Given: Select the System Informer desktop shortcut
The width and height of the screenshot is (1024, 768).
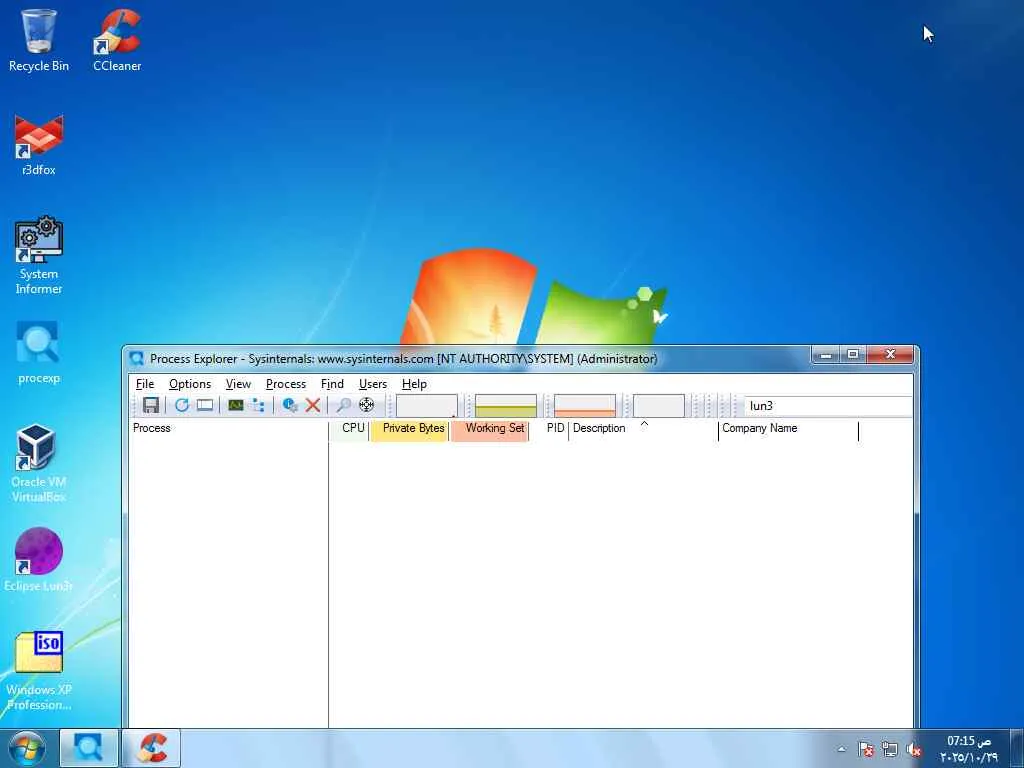Looking at the screenshot, I should (x=39, y=256).
